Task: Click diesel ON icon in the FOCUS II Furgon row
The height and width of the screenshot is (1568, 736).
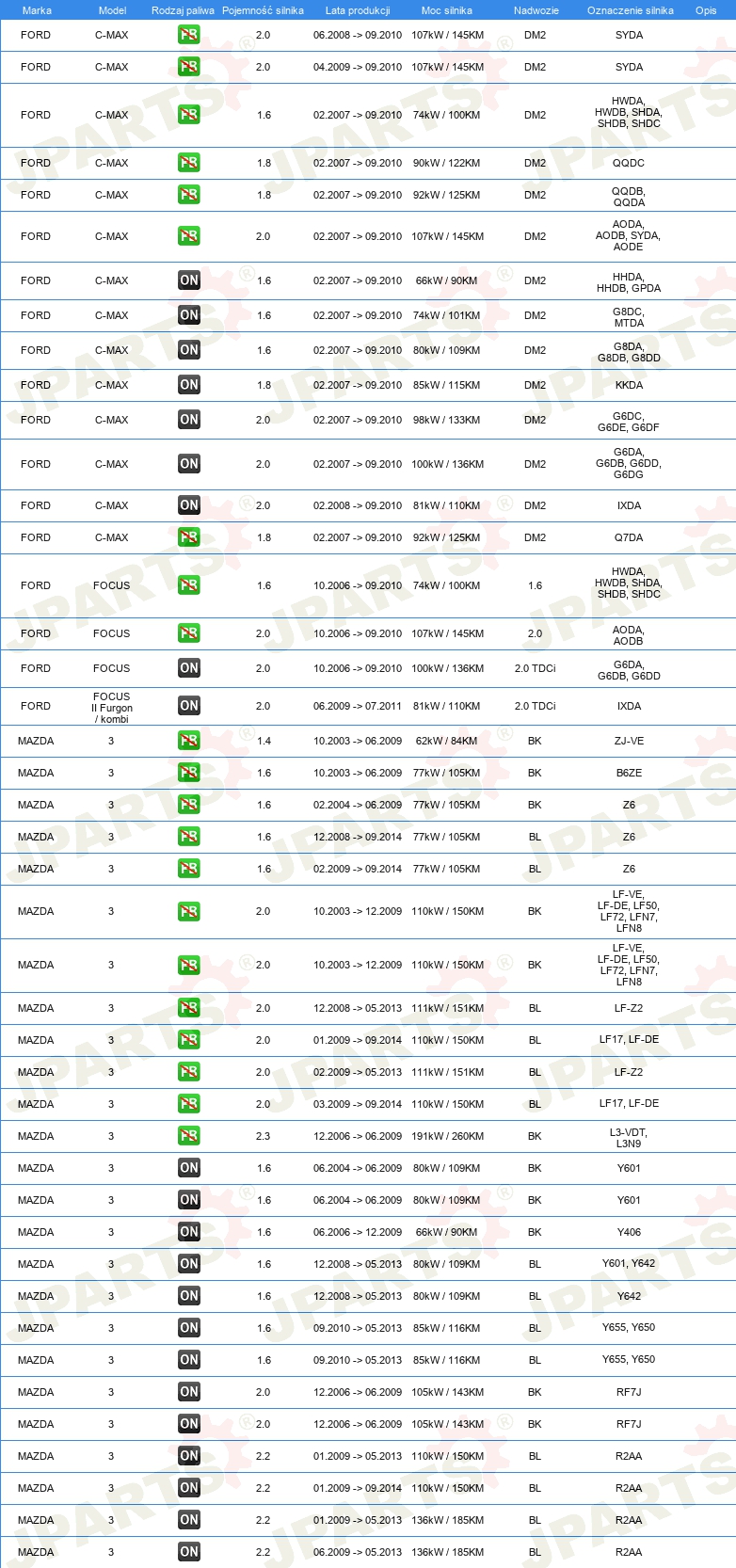Action: [x=189, y=706]
